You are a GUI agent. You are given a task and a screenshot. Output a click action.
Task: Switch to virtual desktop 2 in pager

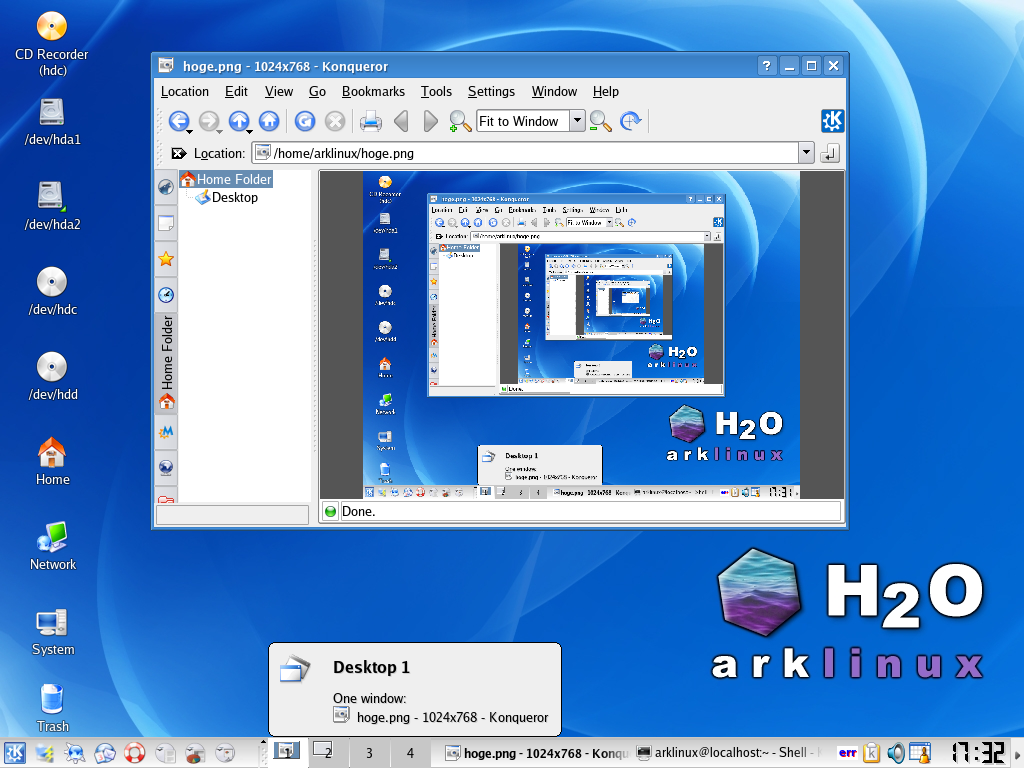tap(327, 752)
